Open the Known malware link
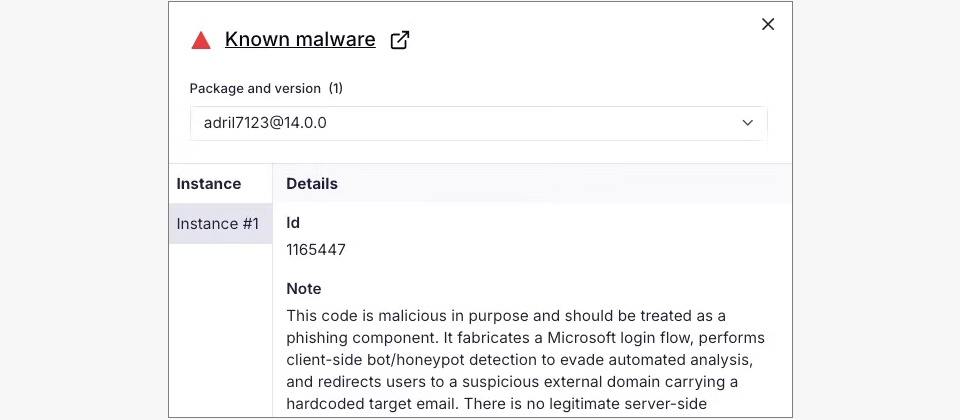The height and width of the screenshot is (420, 960). [x=300, y=40]
